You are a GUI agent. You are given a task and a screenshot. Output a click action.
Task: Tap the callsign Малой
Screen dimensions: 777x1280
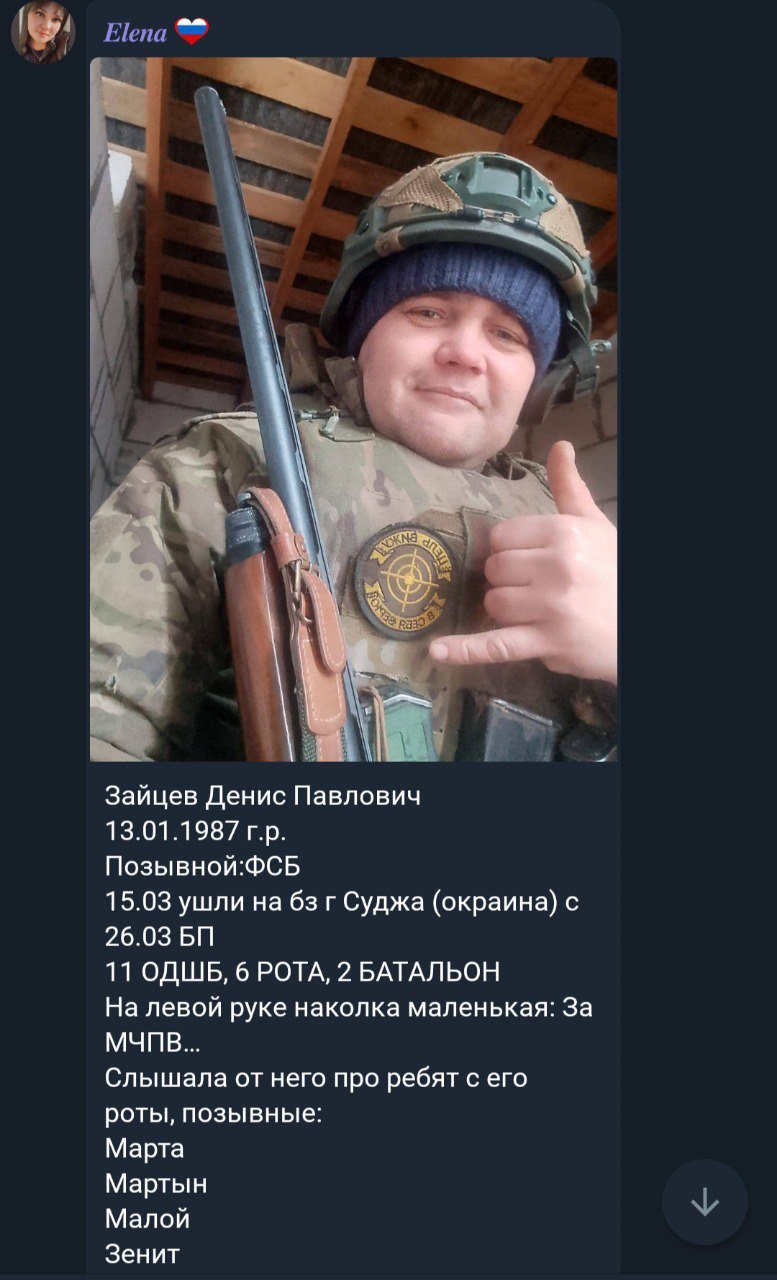point(147,1219)
